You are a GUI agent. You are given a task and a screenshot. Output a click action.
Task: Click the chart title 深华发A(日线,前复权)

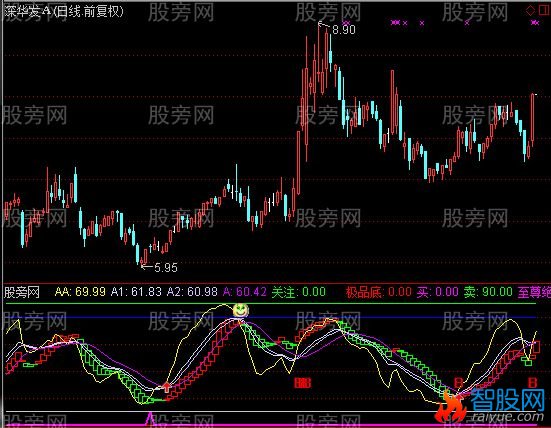[x=64, y=12]
